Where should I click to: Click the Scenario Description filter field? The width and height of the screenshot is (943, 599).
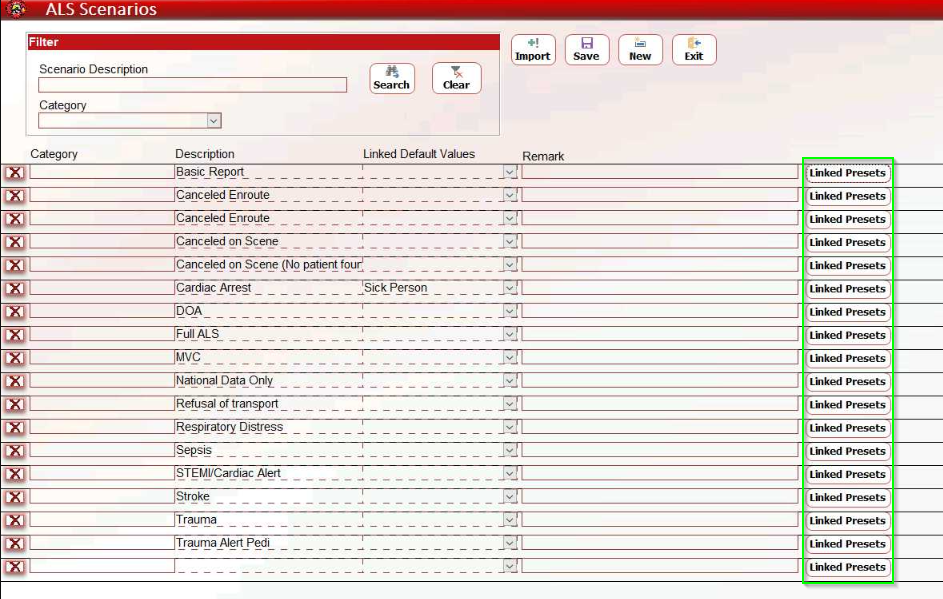coord(192,85)
